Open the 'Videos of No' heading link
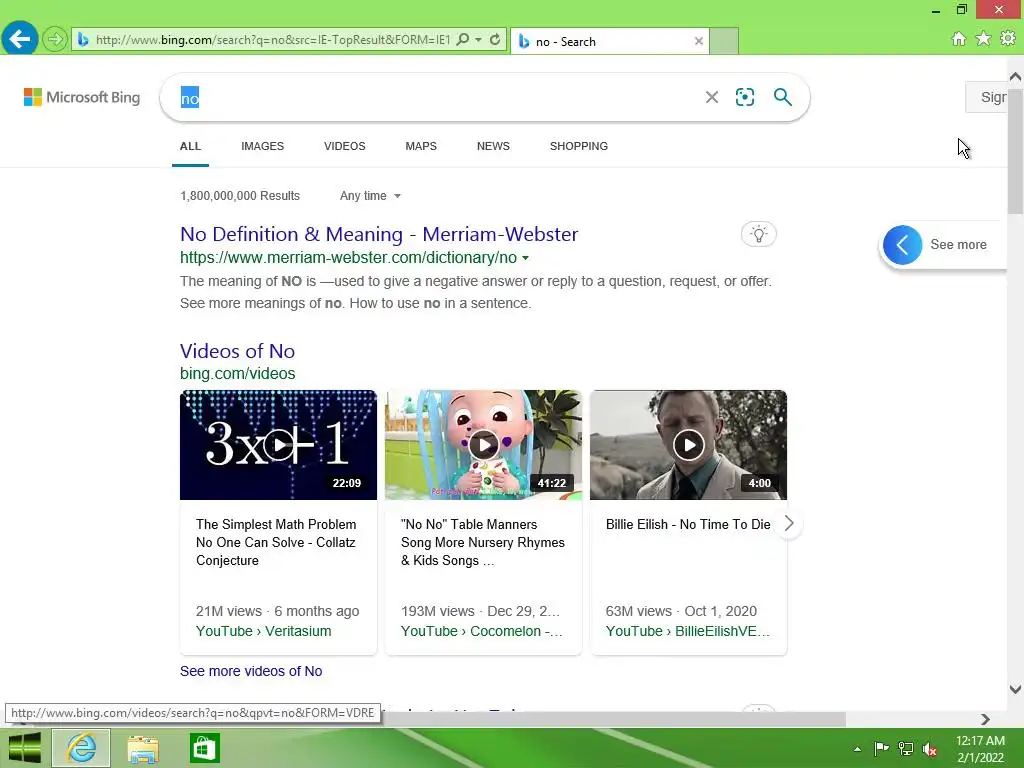Image resolution: width=1024 pixels, height=768 pixels. [x=237, y=351]
